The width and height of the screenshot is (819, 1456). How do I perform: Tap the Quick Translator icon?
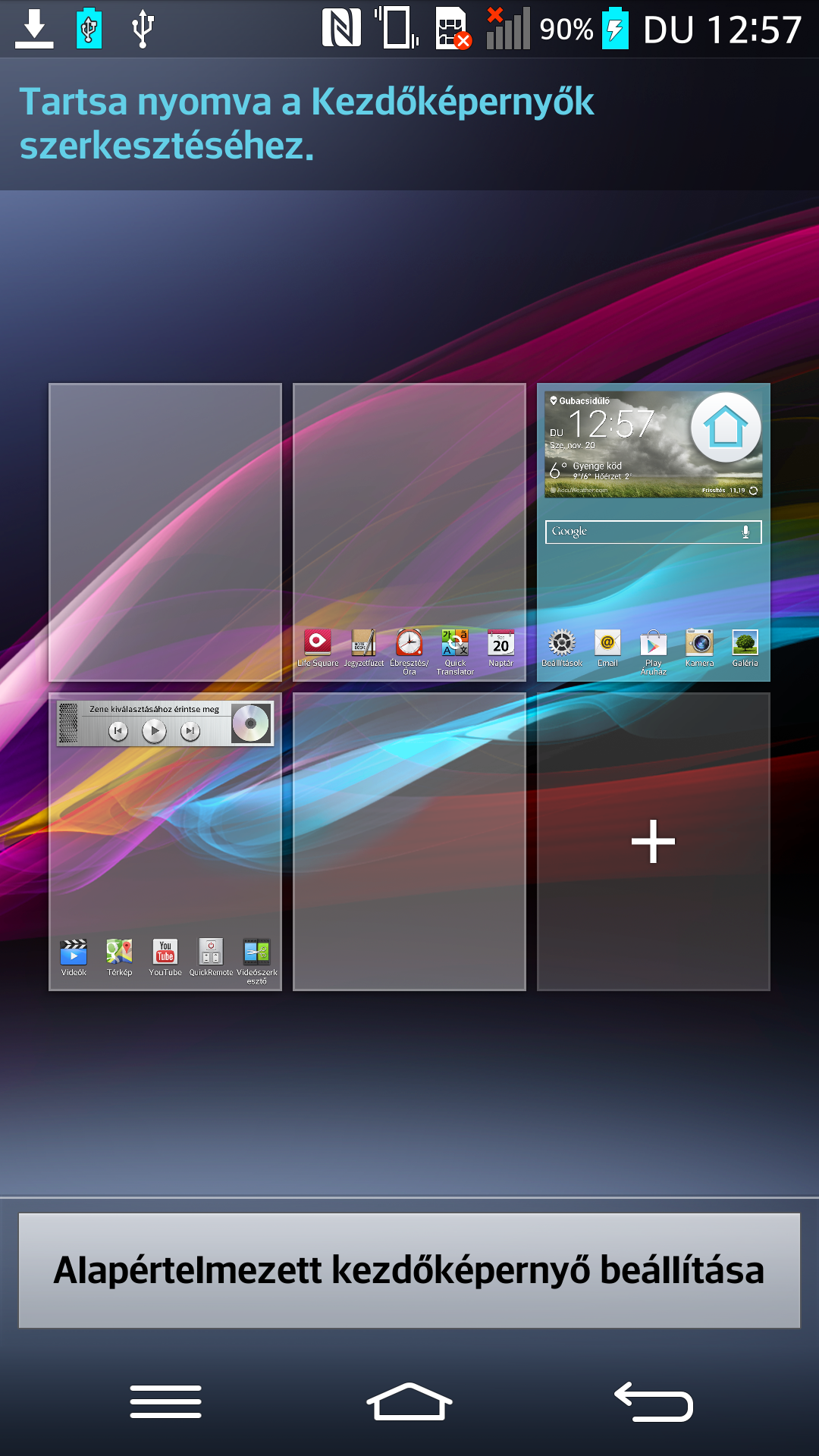[x=455, y=643]
